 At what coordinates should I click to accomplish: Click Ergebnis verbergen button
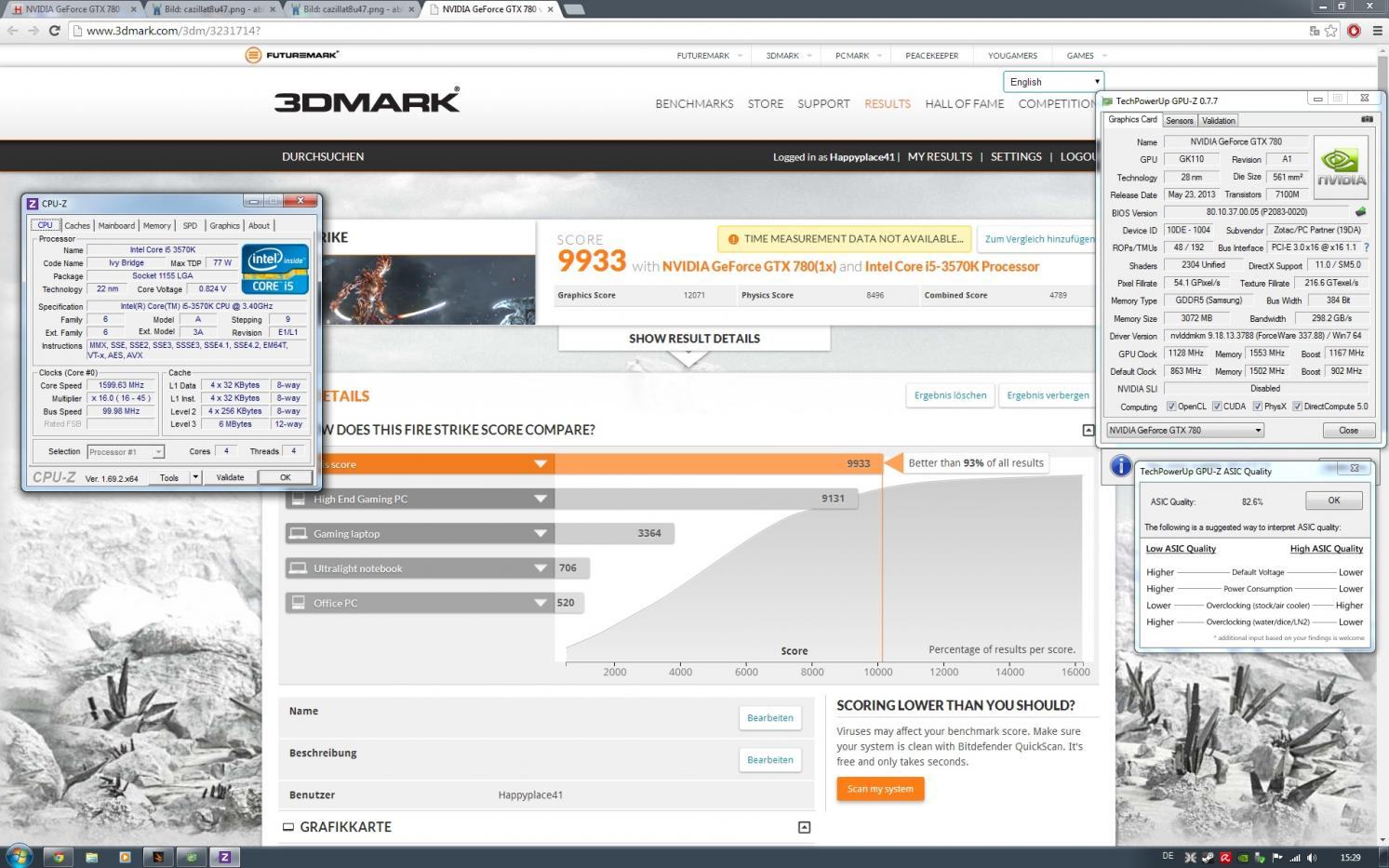(x=1048, y=395)
